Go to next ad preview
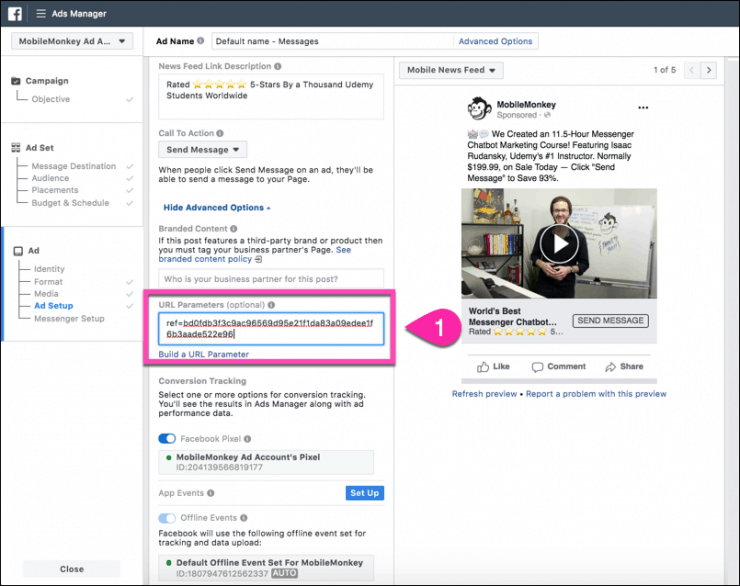Screen dimensions: 740x586 pyautogui.click(x=708, y=70)
